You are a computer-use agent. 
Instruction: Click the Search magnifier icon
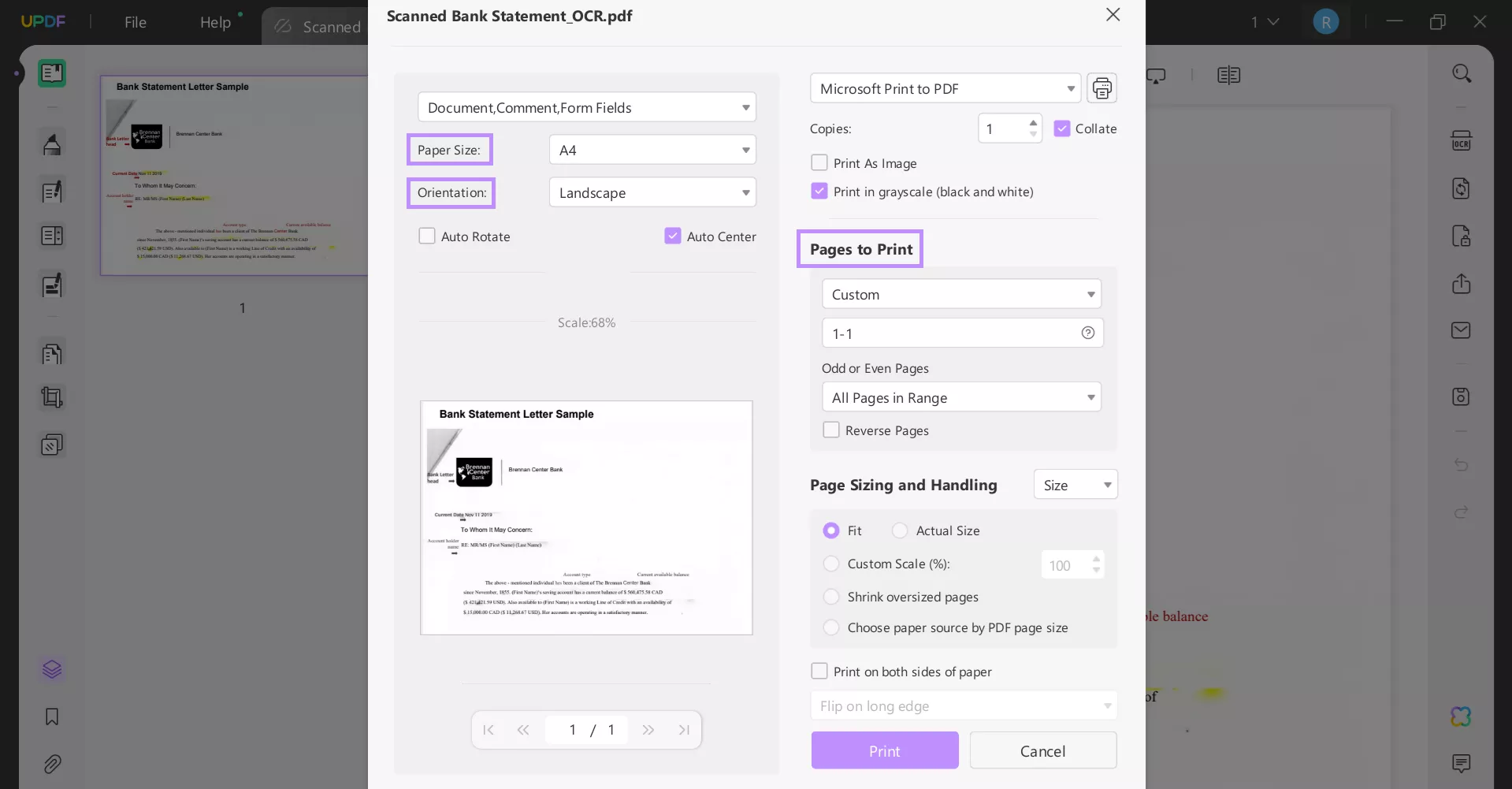point(1462,73)
